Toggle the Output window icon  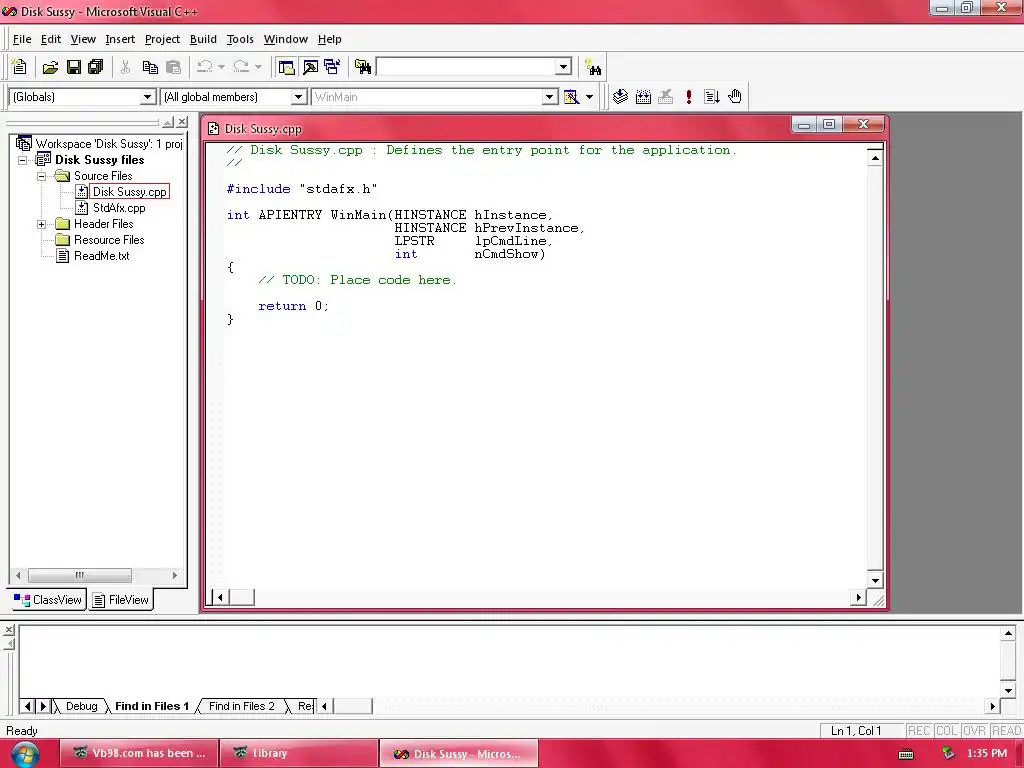pos(310,67)
